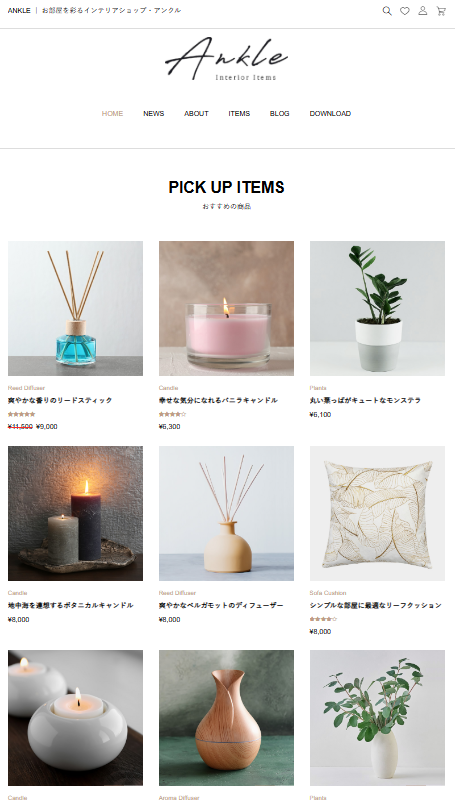The image size is (455, 800).
Task: Open the BLOG menu item
Action: 280,113
